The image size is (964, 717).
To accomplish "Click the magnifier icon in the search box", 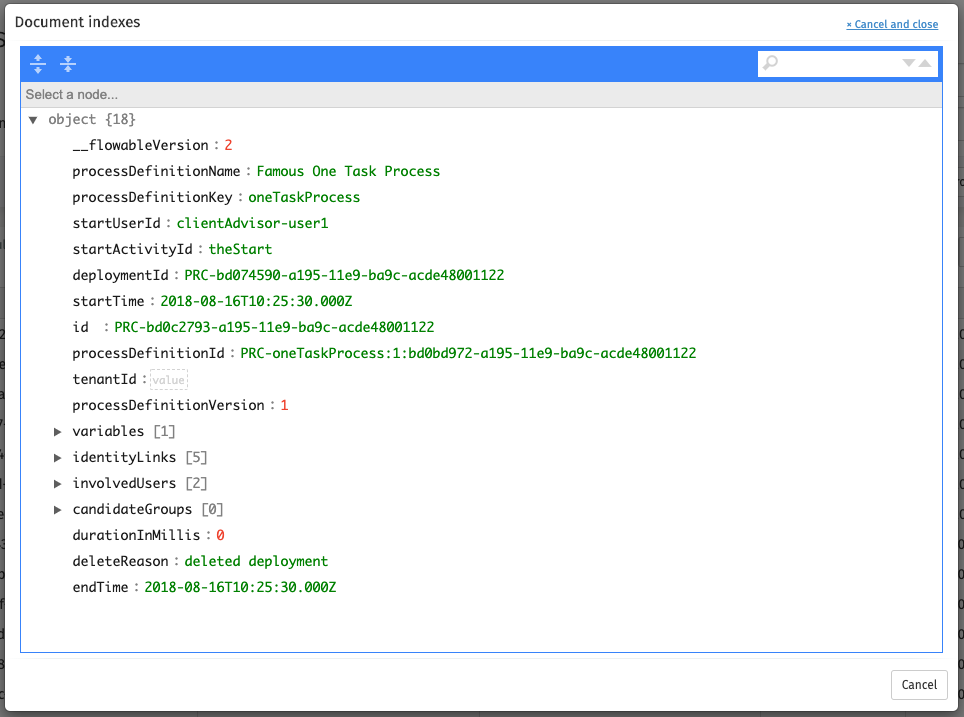I will click(x=770, y=63).
